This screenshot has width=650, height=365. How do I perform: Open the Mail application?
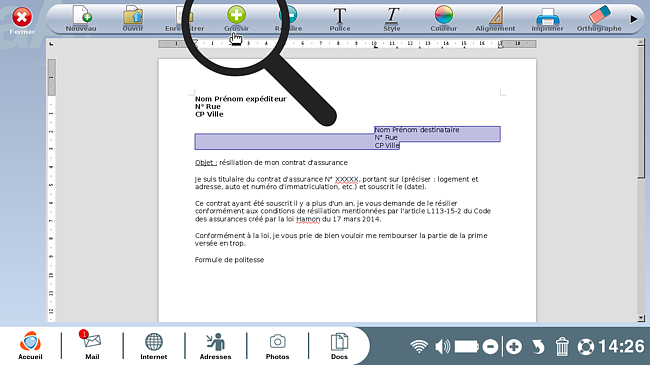(92, 346)
